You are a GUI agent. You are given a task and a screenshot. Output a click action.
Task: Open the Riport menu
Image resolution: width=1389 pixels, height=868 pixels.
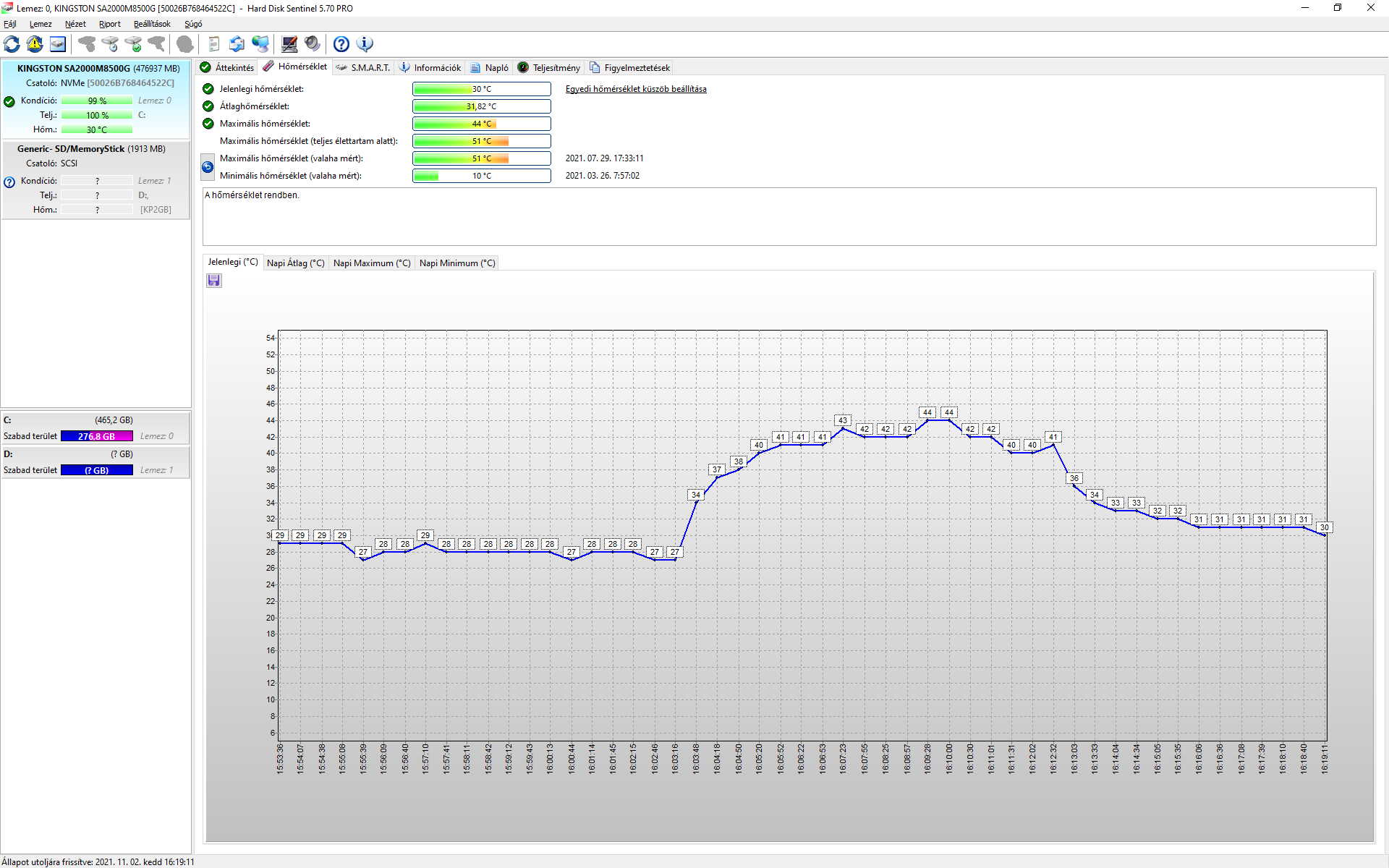[x=110, y=24]
